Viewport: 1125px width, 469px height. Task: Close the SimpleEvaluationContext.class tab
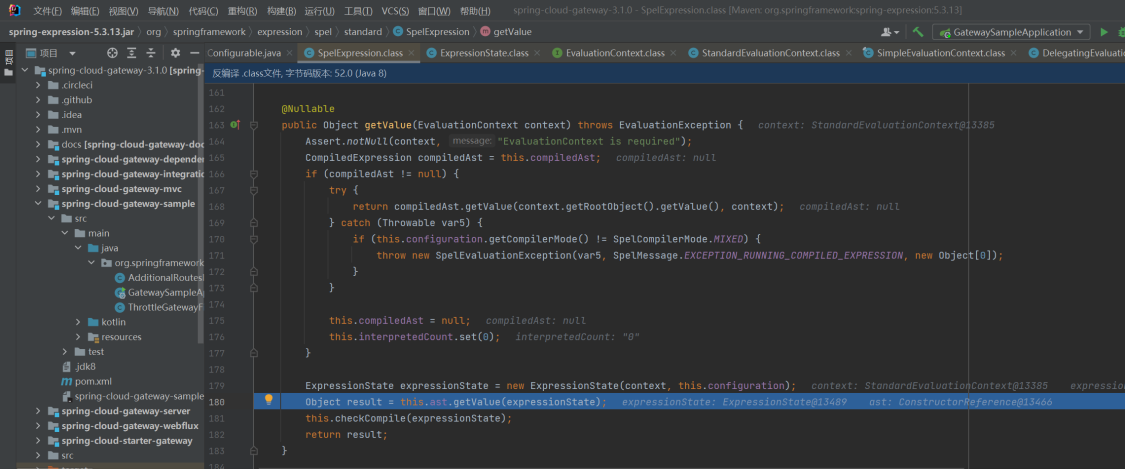(x=1013, y=53)
